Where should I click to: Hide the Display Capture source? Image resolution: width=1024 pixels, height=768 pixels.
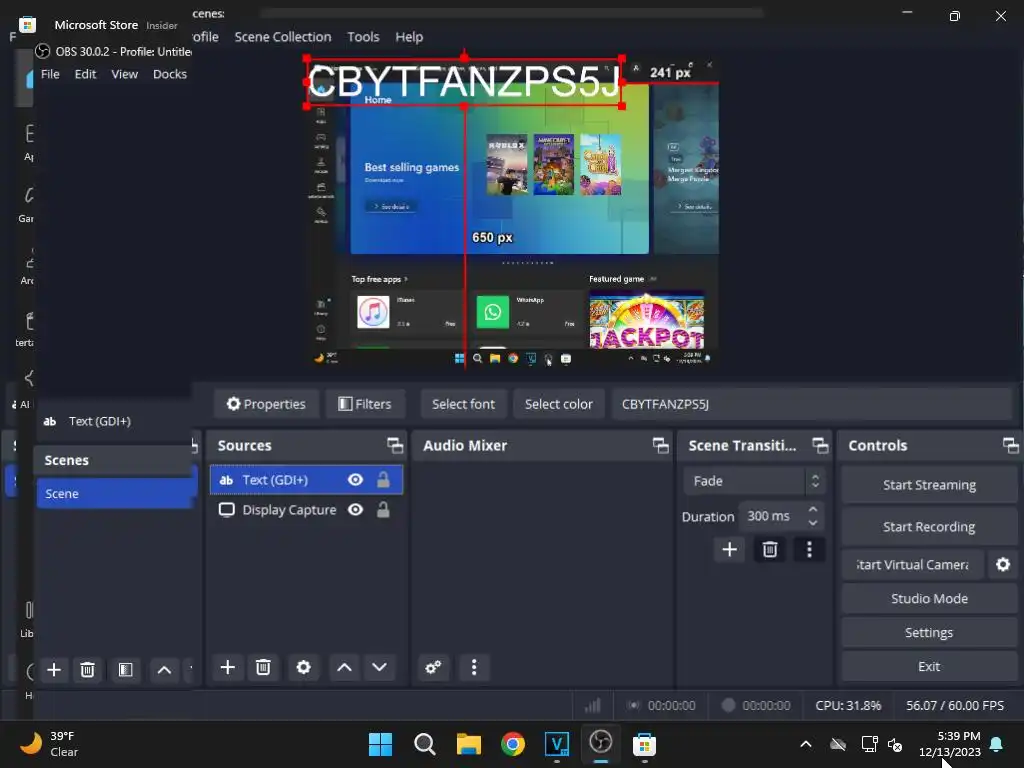[355, 509]
